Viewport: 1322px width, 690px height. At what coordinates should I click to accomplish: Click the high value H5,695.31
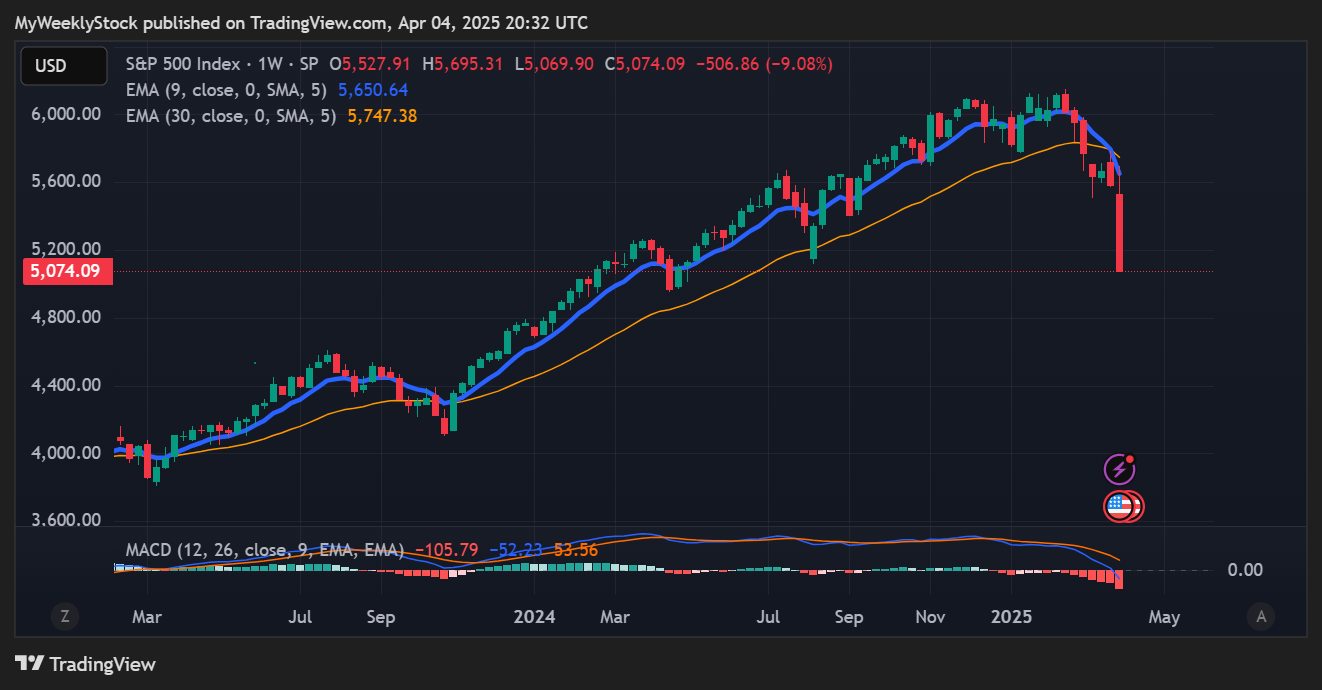point(464,64)
